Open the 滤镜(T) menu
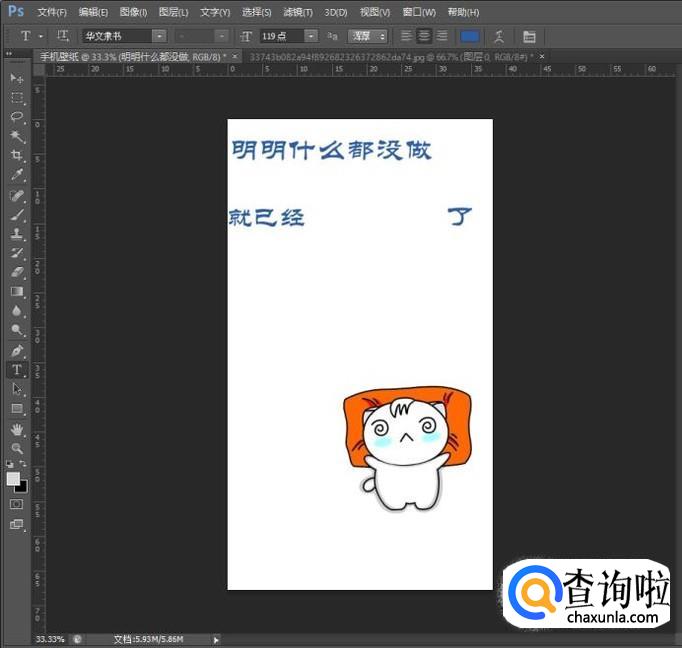This screenshot has width=682, height=648. (297, 12)
